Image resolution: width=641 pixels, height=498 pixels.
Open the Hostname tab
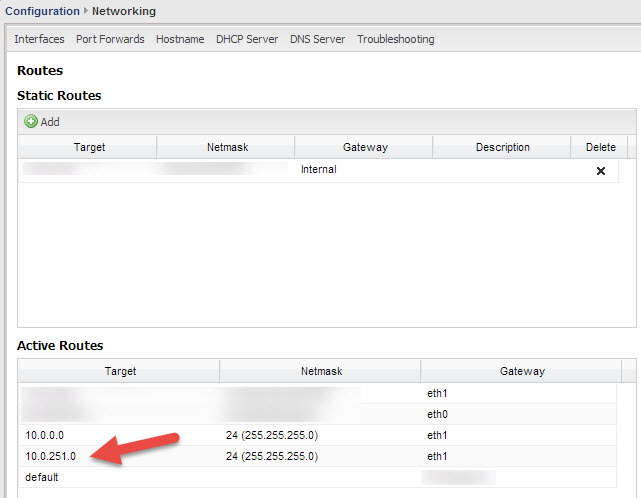[x=180, y=39]
